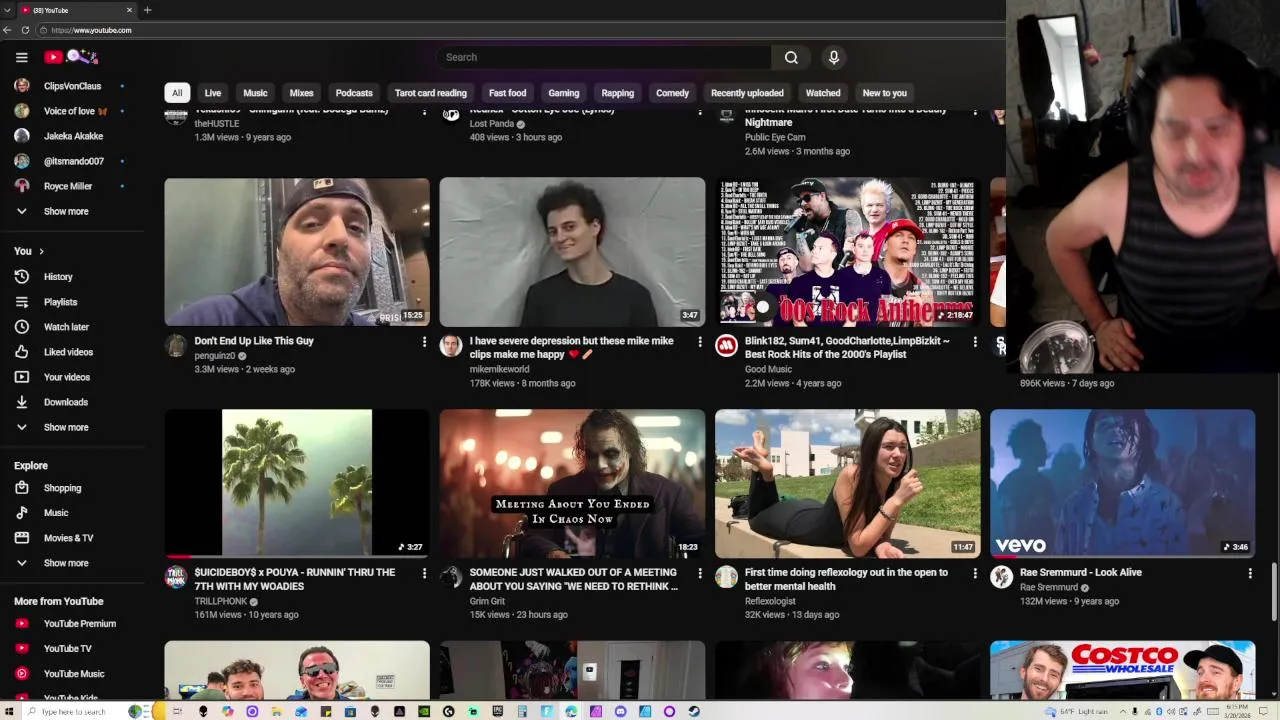Expand subscriptions with Show more
This screenshot has width=1280, height=720.
point(66,212)
